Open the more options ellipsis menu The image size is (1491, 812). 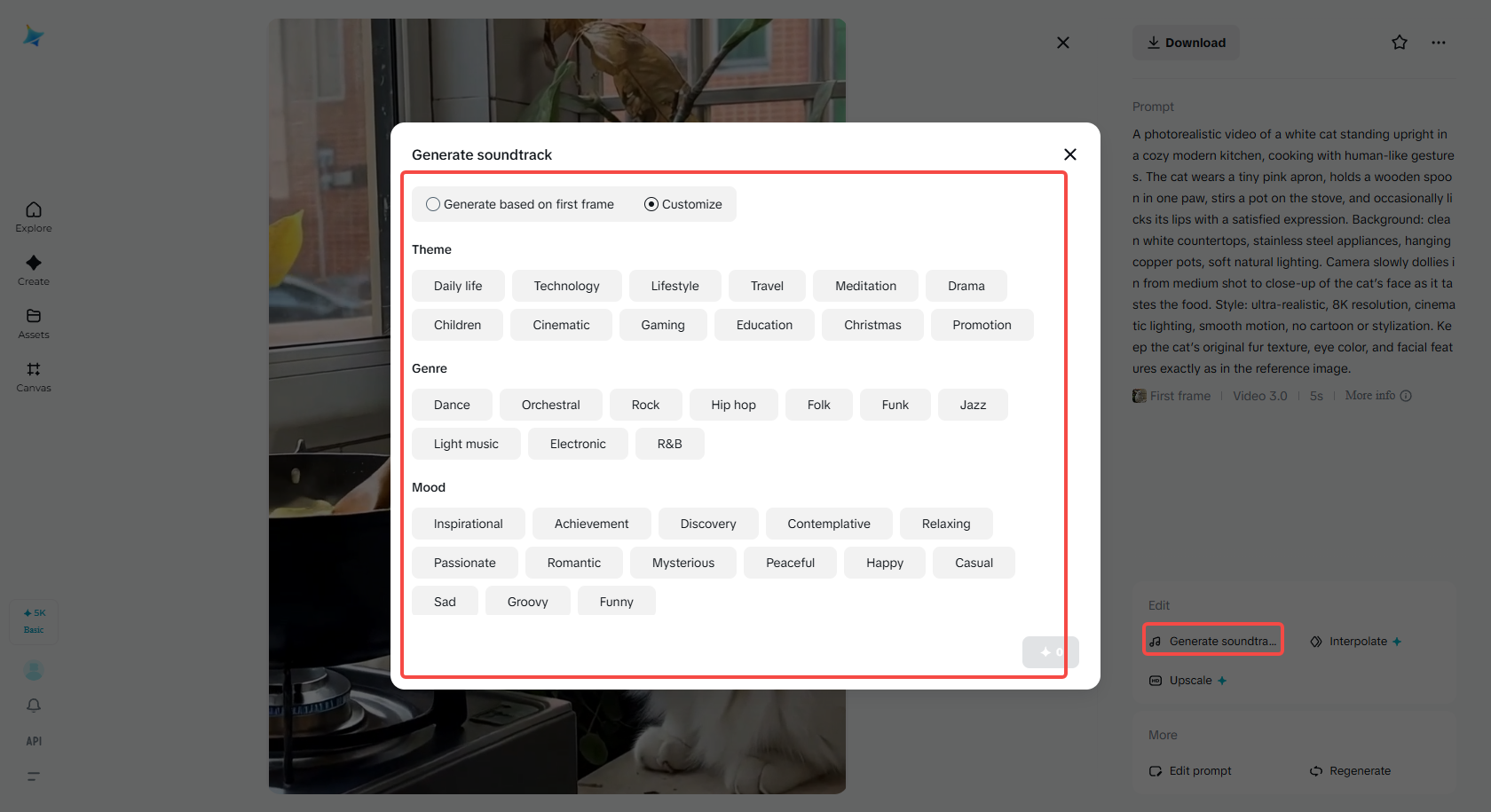[1439, 43]
